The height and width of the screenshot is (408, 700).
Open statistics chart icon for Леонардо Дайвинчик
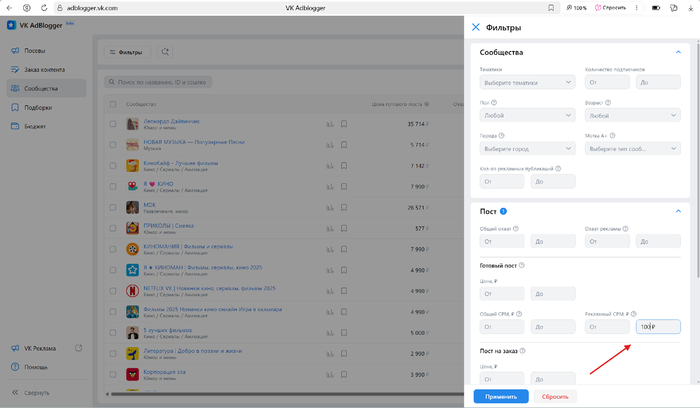click(328, 125)
